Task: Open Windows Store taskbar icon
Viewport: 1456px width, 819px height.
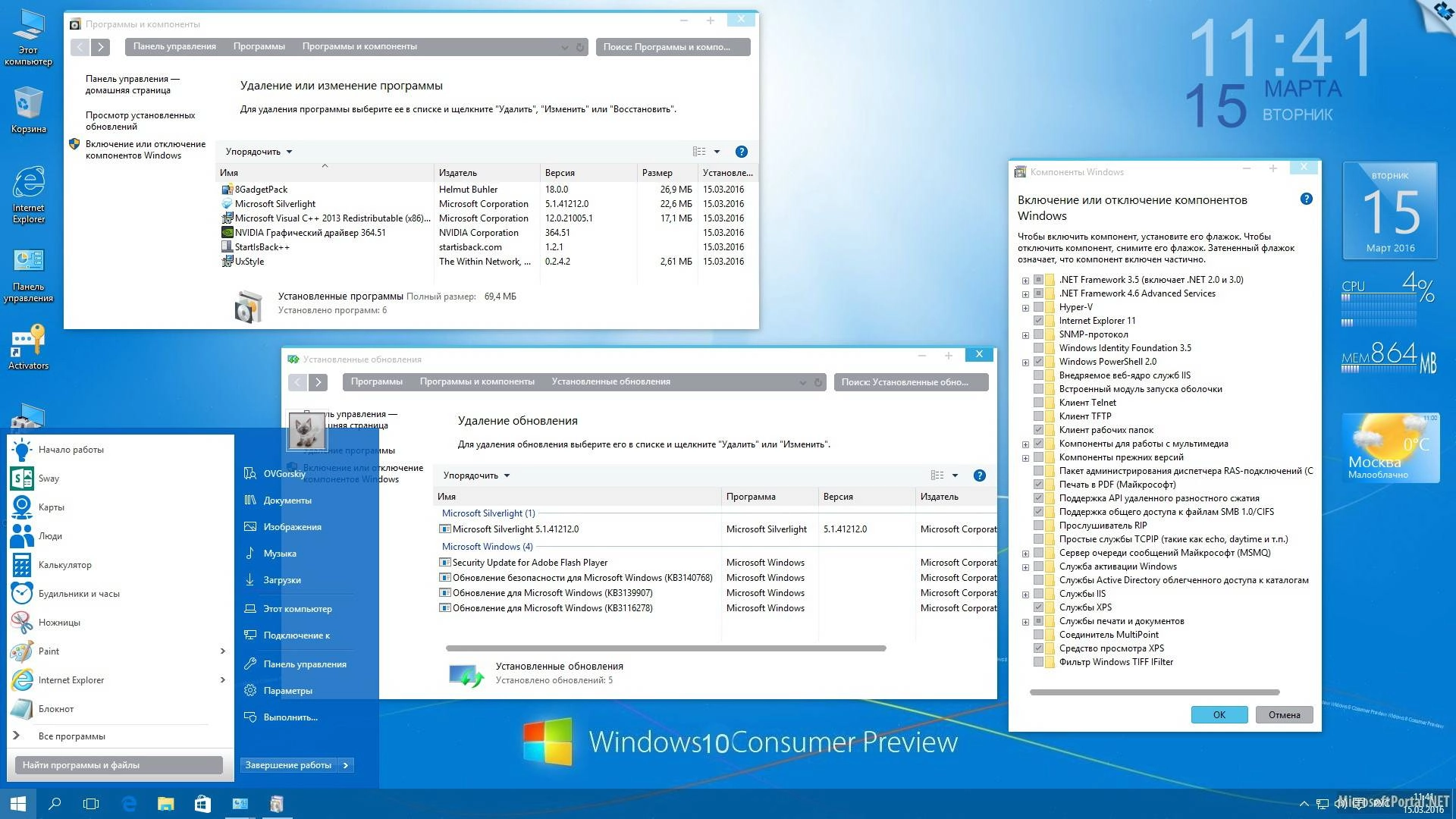Action: (202, 804)
